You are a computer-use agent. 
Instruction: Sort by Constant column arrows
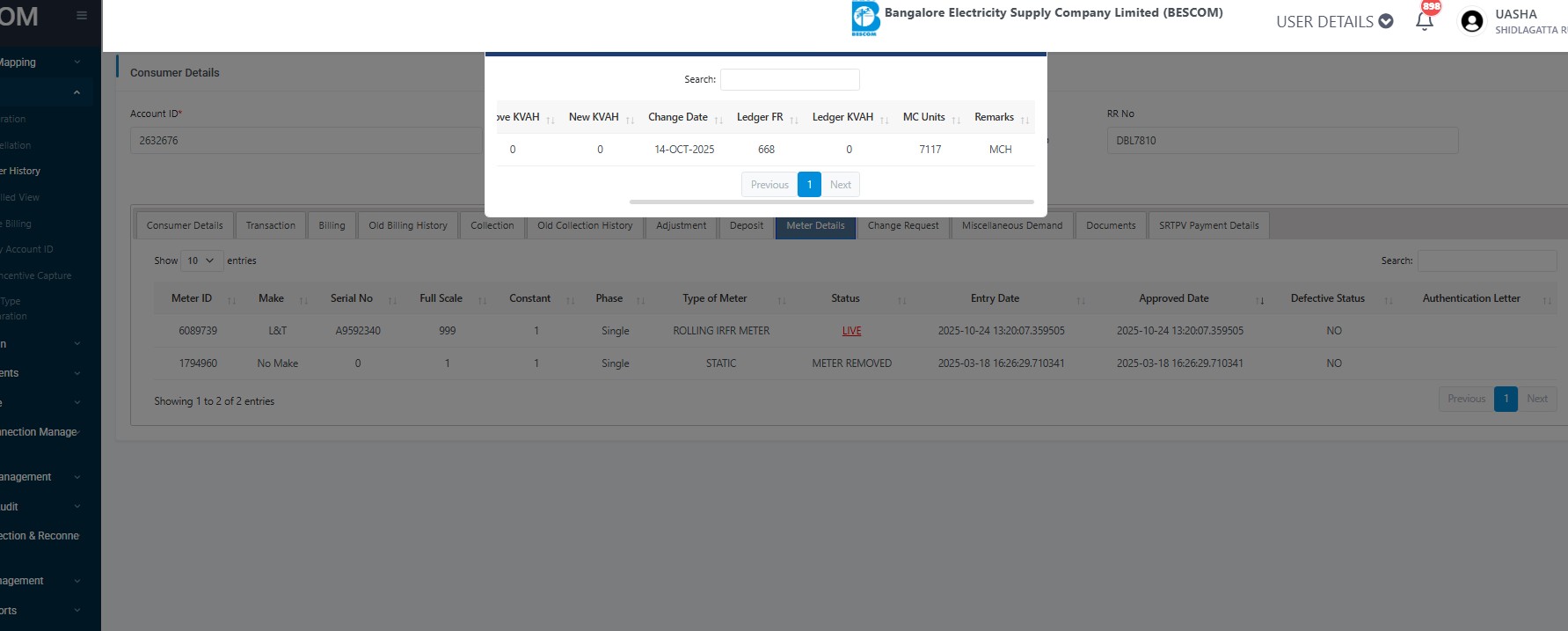[x=570, y=300]
